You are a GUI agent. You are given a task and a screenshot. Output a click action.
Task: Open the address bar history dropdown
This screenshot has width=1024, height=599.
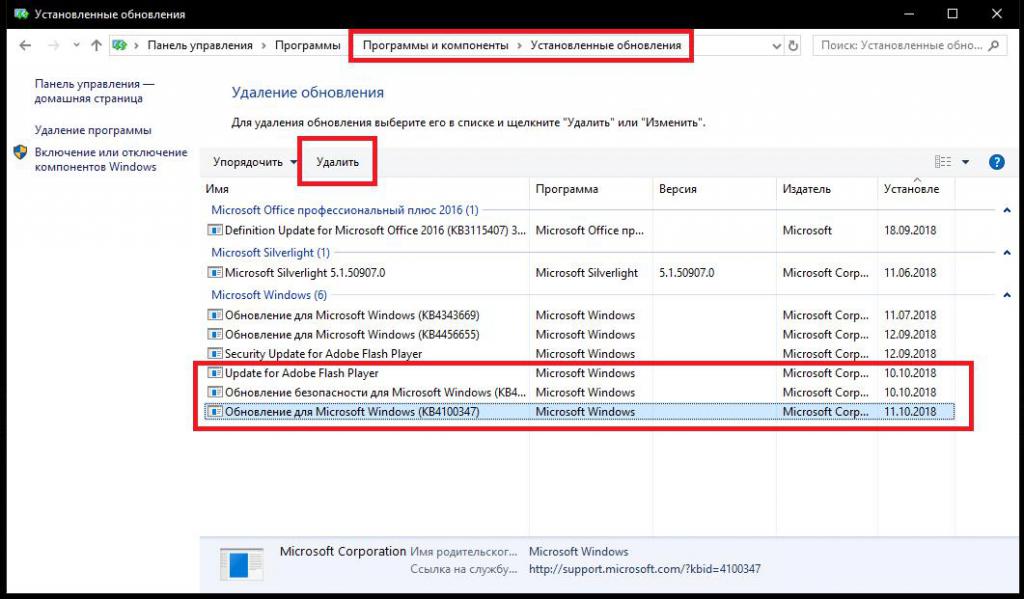pos(777,46)
